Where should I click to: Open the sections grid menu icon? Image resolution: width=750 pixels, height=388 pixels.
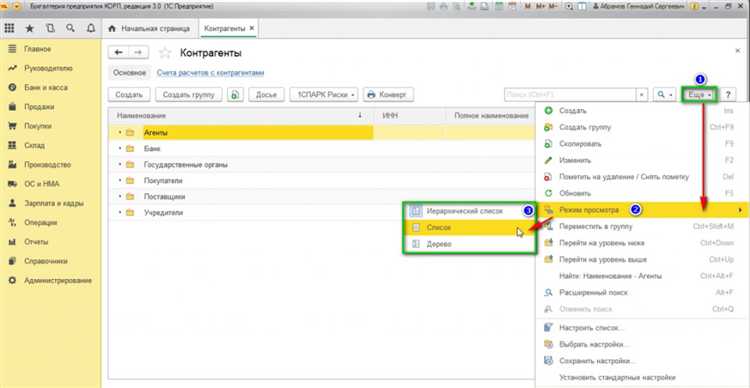[x=9, y=29]
